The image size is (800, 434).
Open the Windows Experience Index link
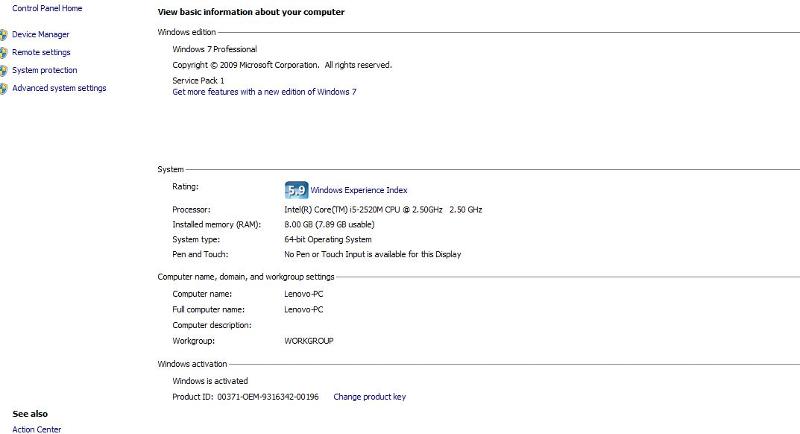359,190
